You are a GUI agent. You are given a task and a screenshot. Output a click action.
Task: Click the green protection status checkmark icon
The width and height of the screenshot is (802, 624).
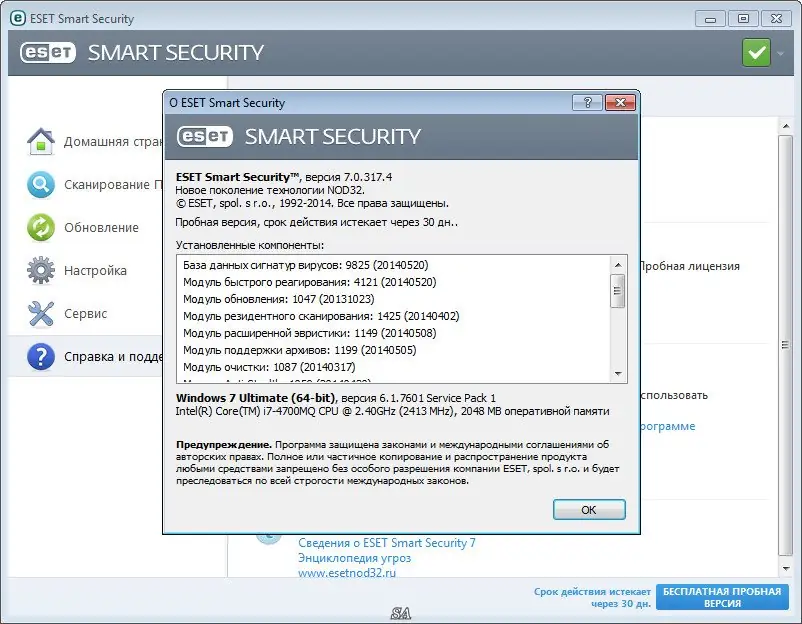[x=755, y=53]
